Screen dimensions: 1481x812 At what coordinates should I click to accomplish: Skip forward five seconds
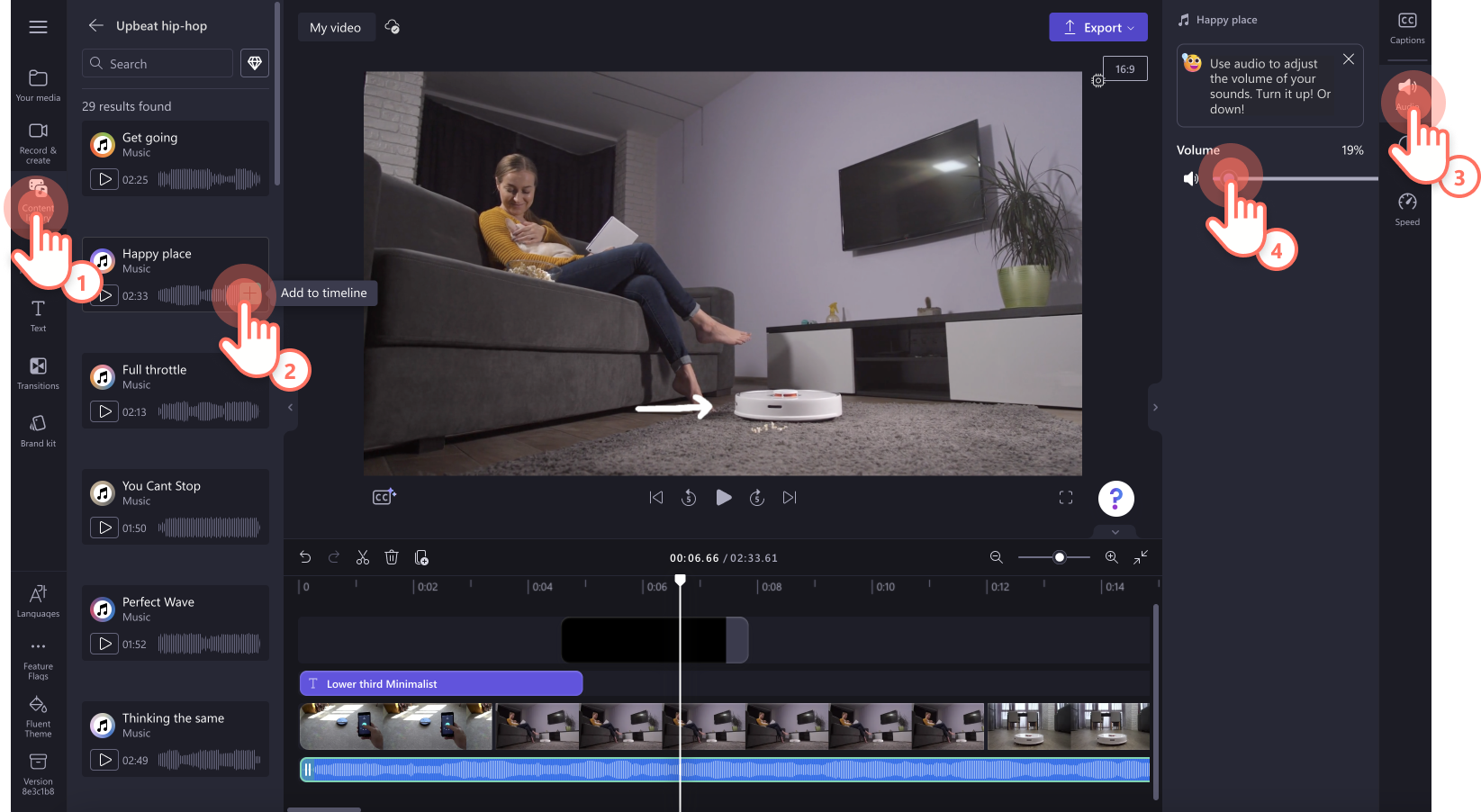(757, 498)
